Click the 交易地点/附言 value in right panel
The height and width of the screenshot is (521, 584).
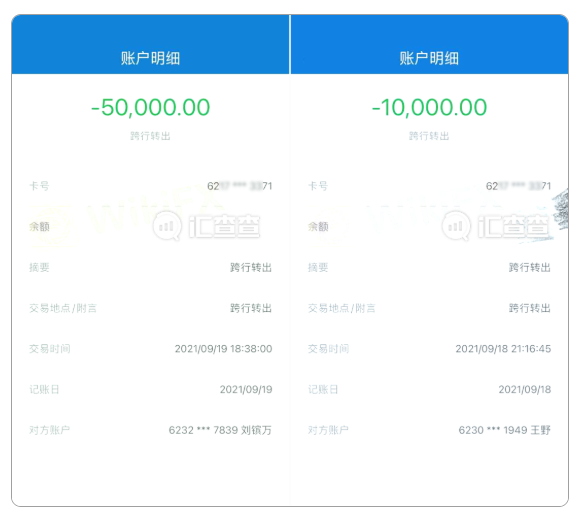[530, 308]
